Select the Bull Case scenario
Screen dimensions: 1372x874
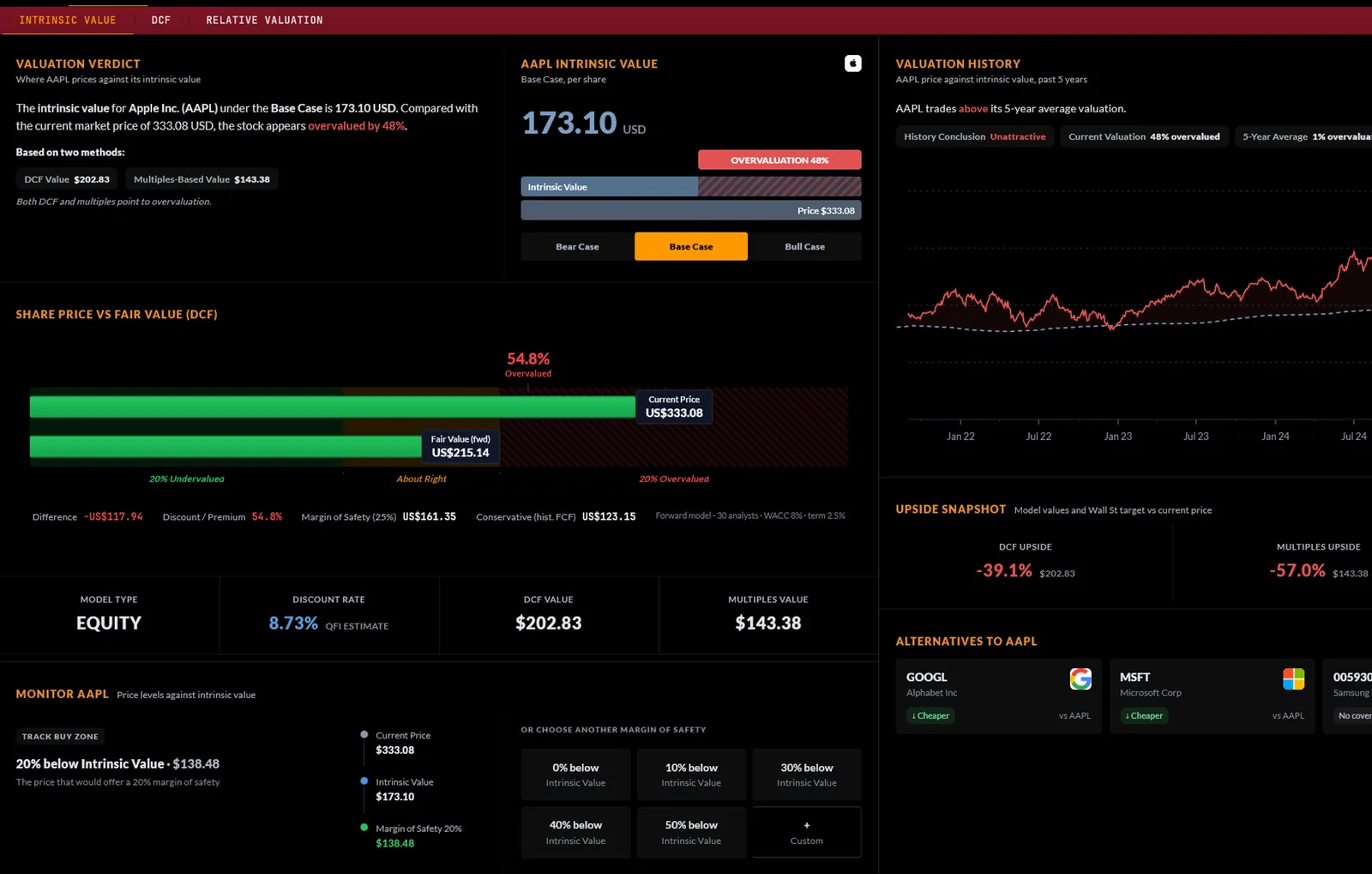[804, 246]
